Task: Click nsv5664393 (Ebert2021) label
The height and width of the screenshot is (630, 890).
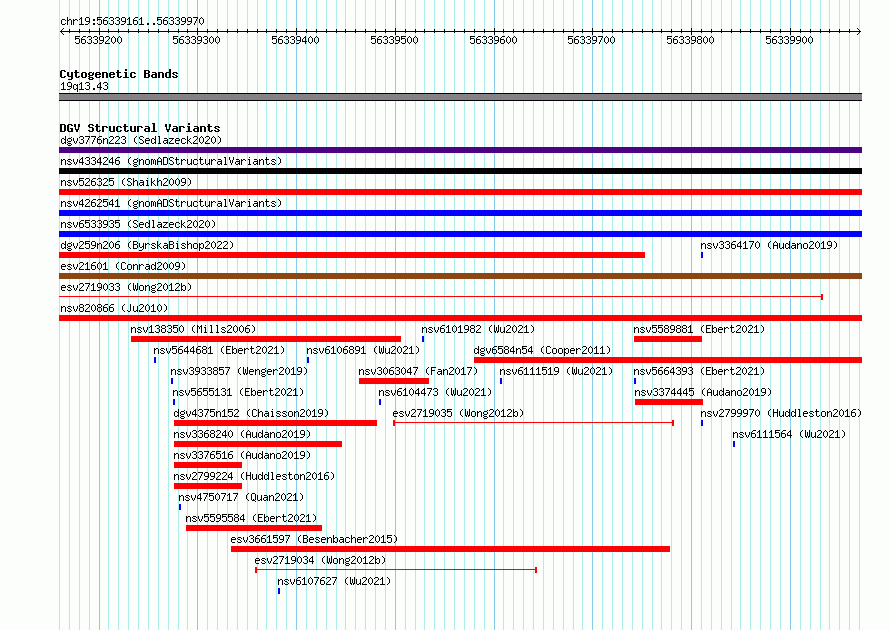Action: [699, 371]
